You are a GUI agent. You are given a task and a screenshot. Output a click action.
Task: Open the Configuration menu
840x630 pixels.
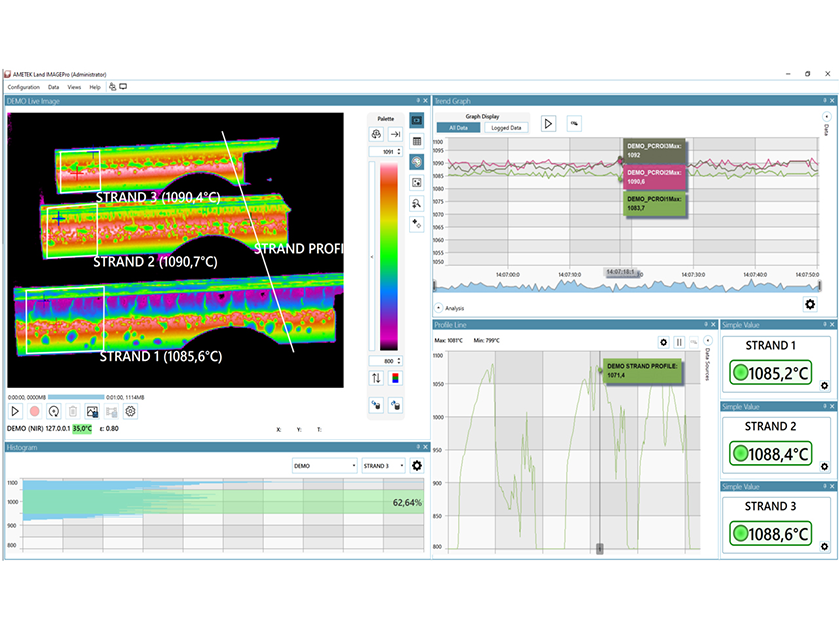(x=24, y=87)
